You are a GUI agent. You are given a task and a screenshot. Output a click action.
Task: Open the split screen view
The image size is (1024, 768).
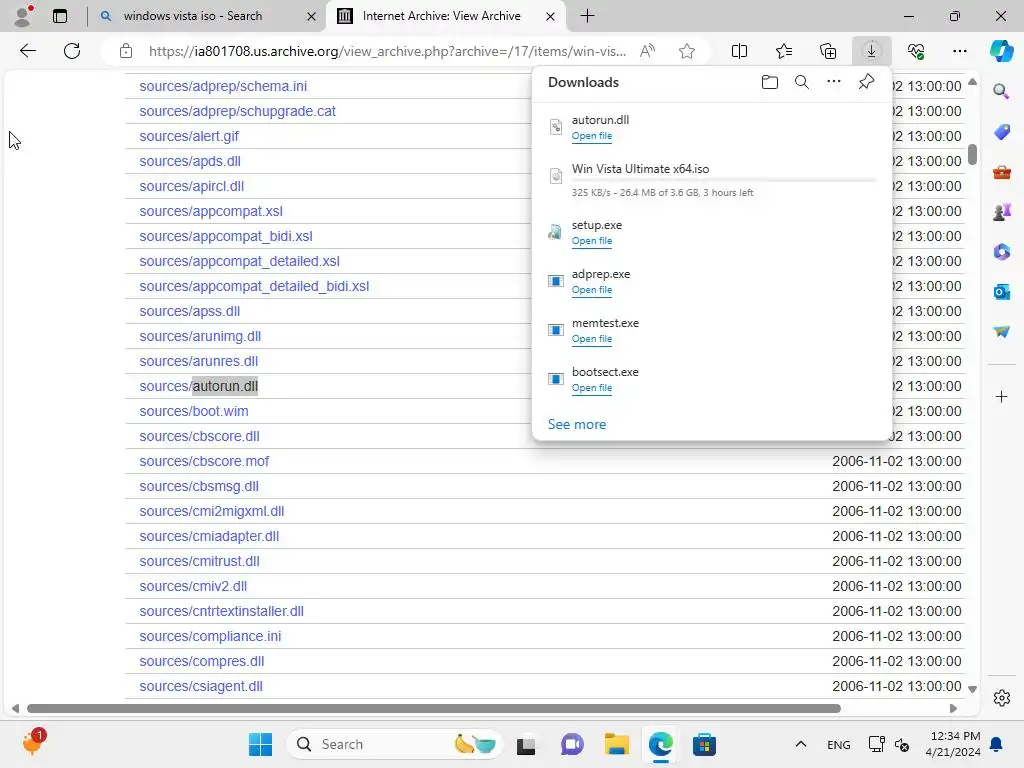pyautogui.click(x=739, y=51)
